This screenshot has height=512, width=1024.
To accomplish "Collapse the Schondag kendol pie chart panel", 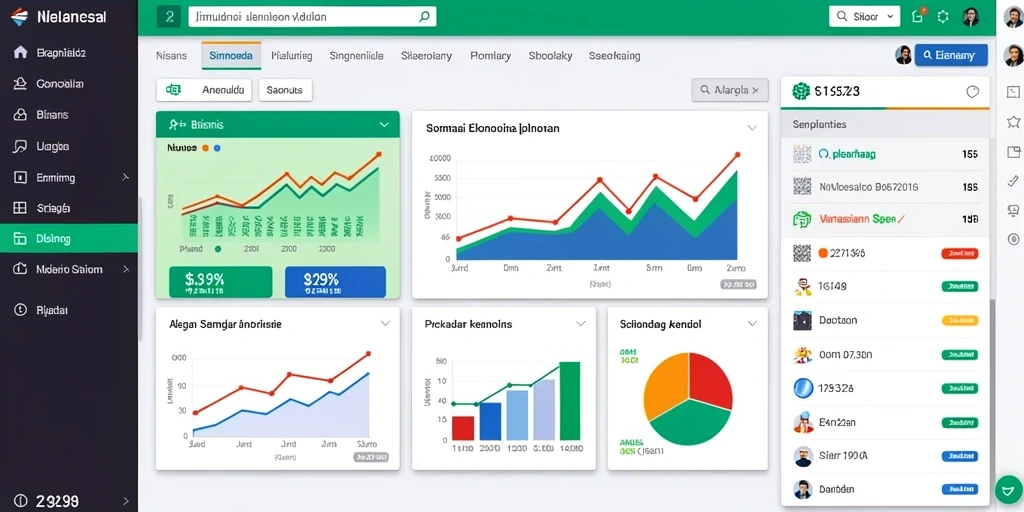I will click(752, 323).
